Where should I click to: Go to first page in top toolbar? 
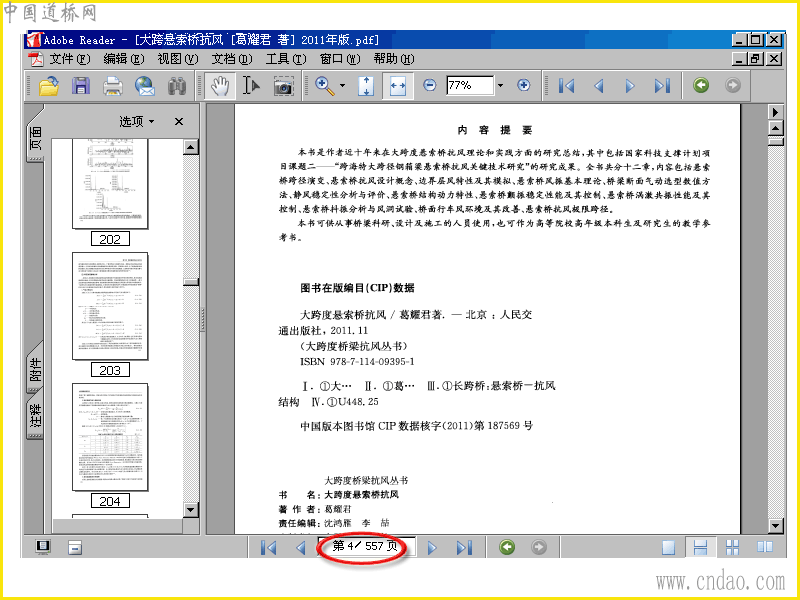pos(566,86)
